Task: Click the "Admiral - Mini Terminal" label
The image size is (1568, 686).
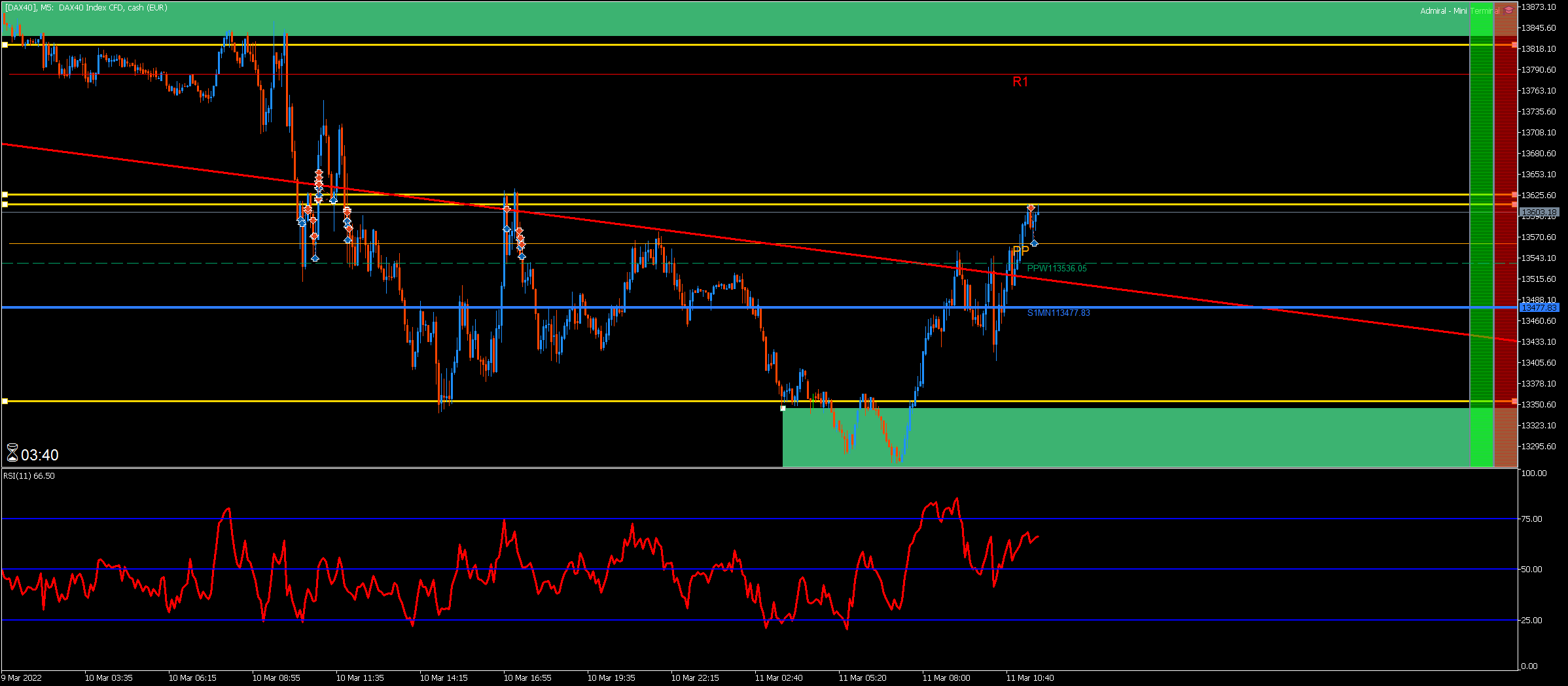Action: pos(1460,11)
